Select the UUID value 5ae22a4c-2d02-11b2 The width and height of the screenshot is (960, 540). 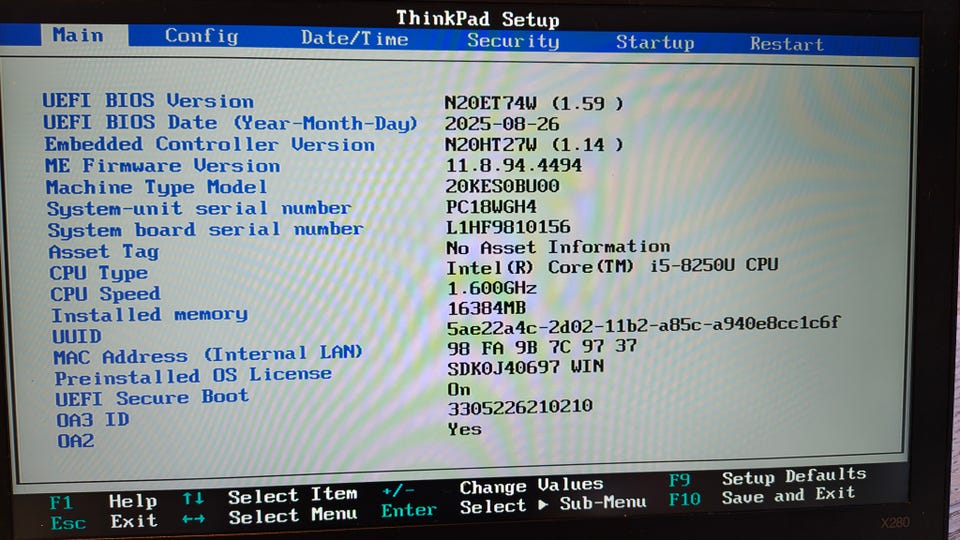644,326
